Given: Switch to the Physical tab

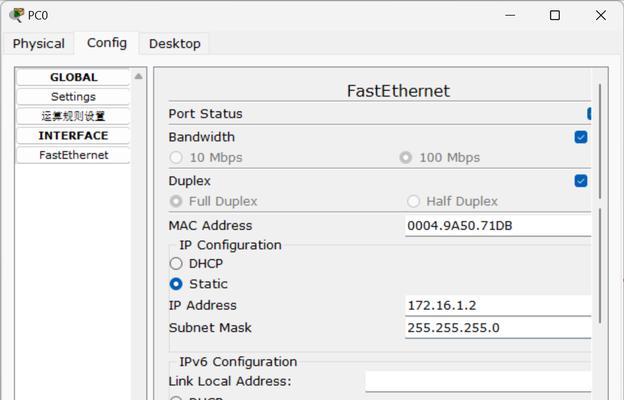Looking at the screenshot, I should point(39,43).
